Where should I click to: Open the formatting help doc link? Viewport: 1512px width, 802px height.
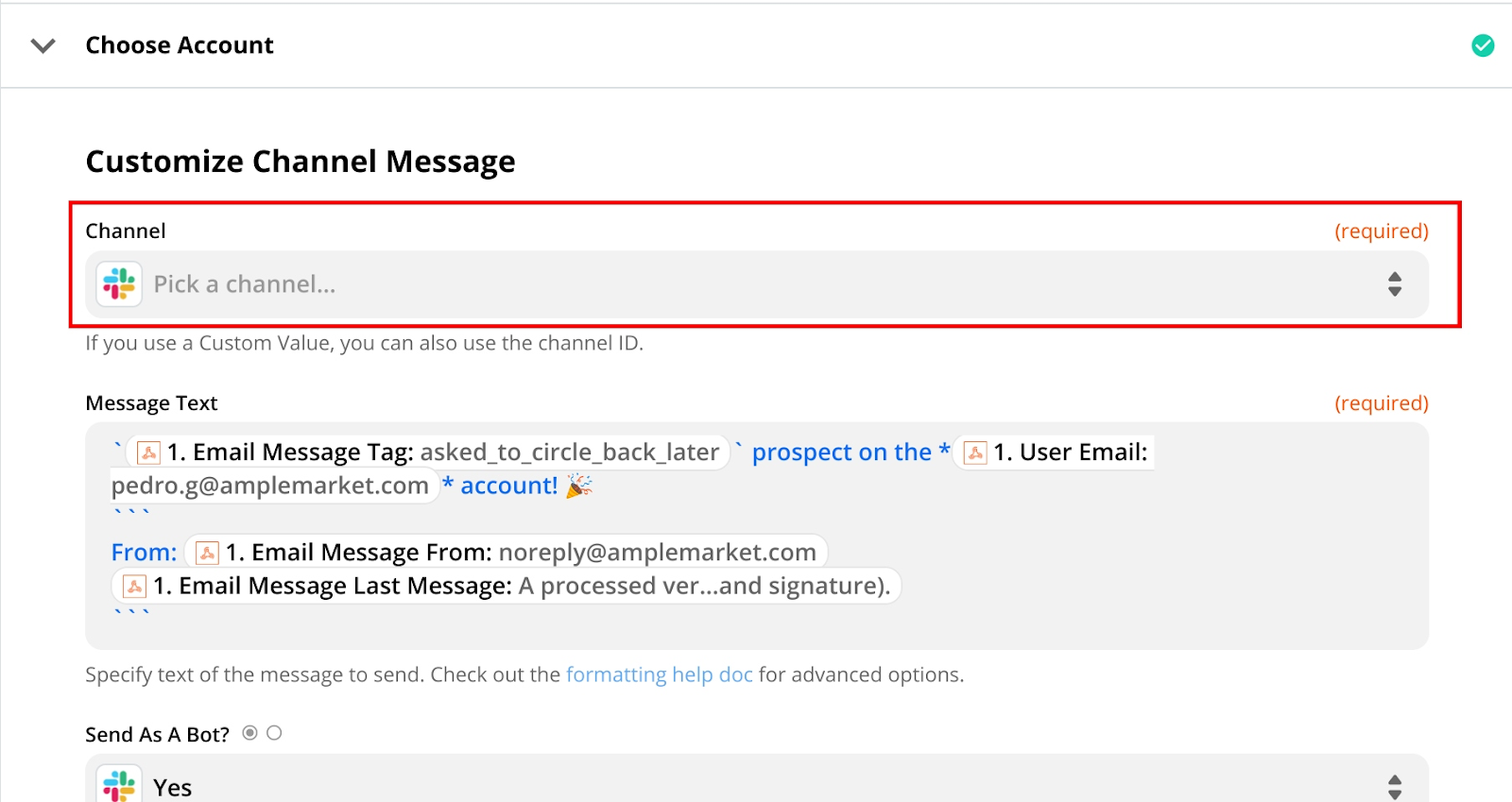click(660, 674)
